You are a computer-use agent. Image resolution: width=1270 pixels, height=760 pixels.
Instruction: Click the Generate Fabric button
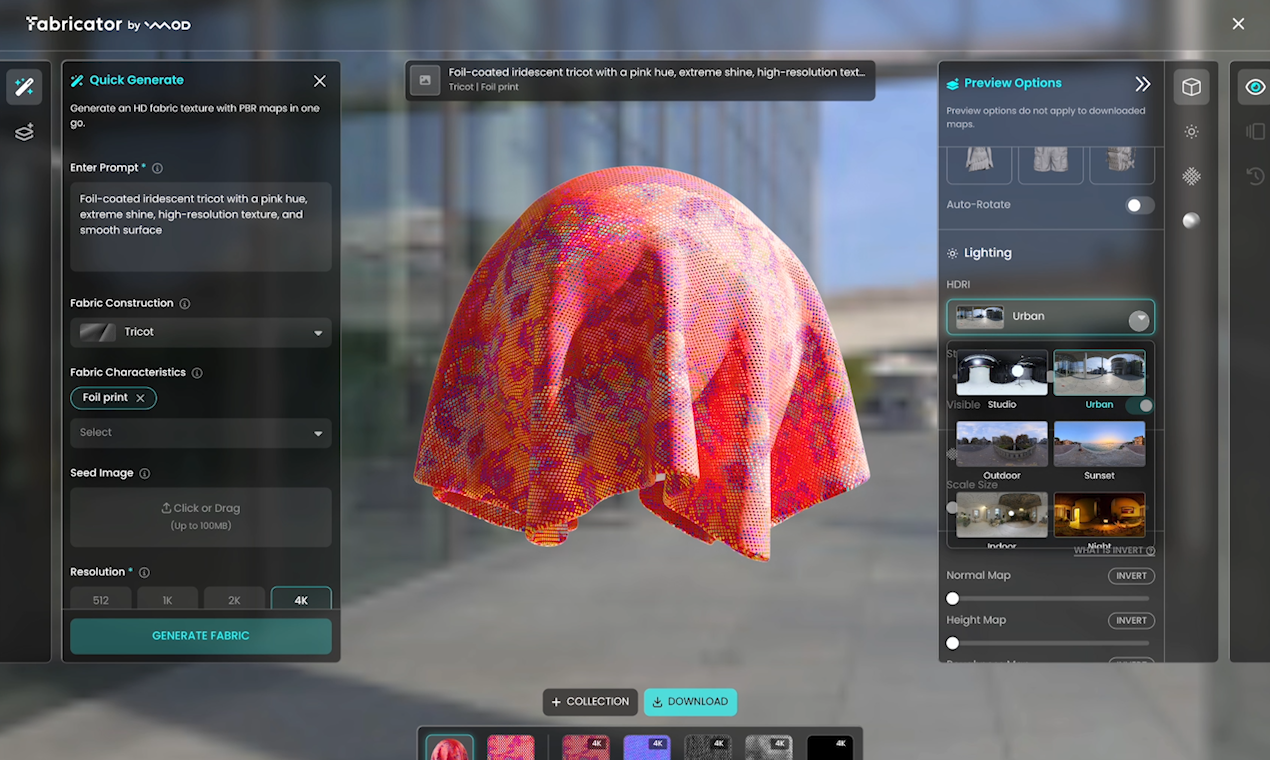(201, 636)
